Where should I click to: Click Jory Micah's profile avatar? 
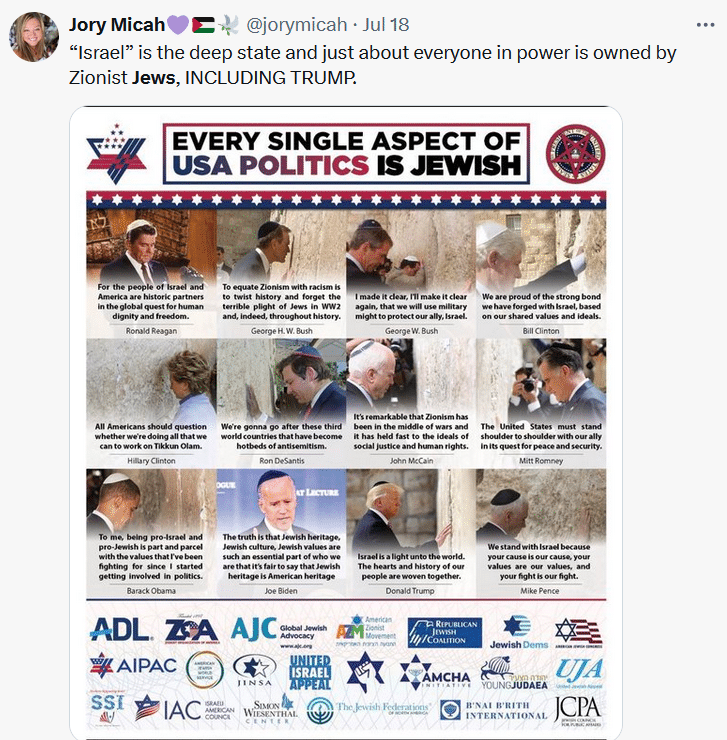(34, 37)
